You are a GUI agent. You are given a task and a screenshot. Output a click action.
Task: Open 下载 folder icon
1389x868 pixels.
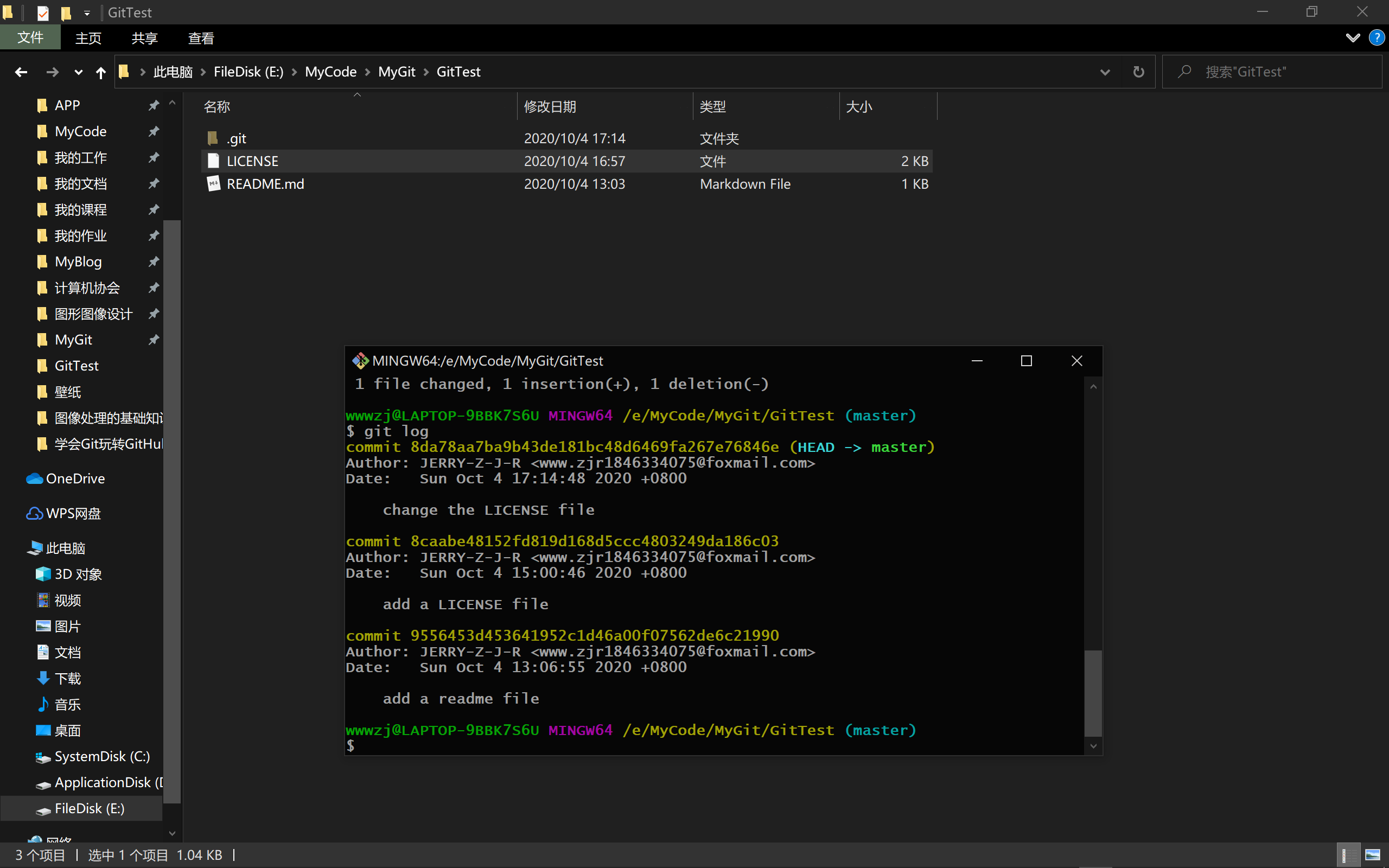pyautogui.click(x=43, y=678)
